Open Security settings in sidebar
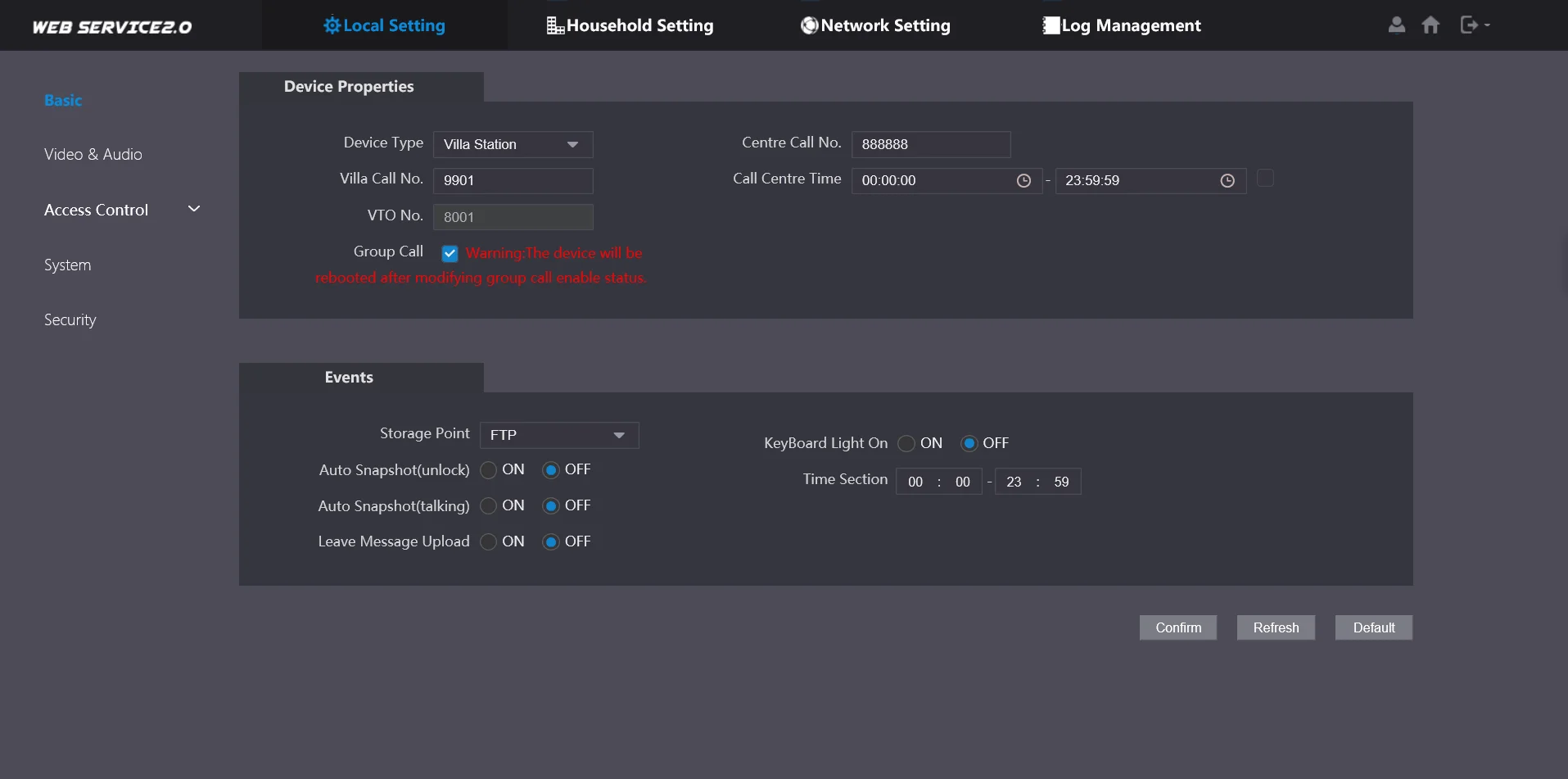 click(x=70, y=320)
